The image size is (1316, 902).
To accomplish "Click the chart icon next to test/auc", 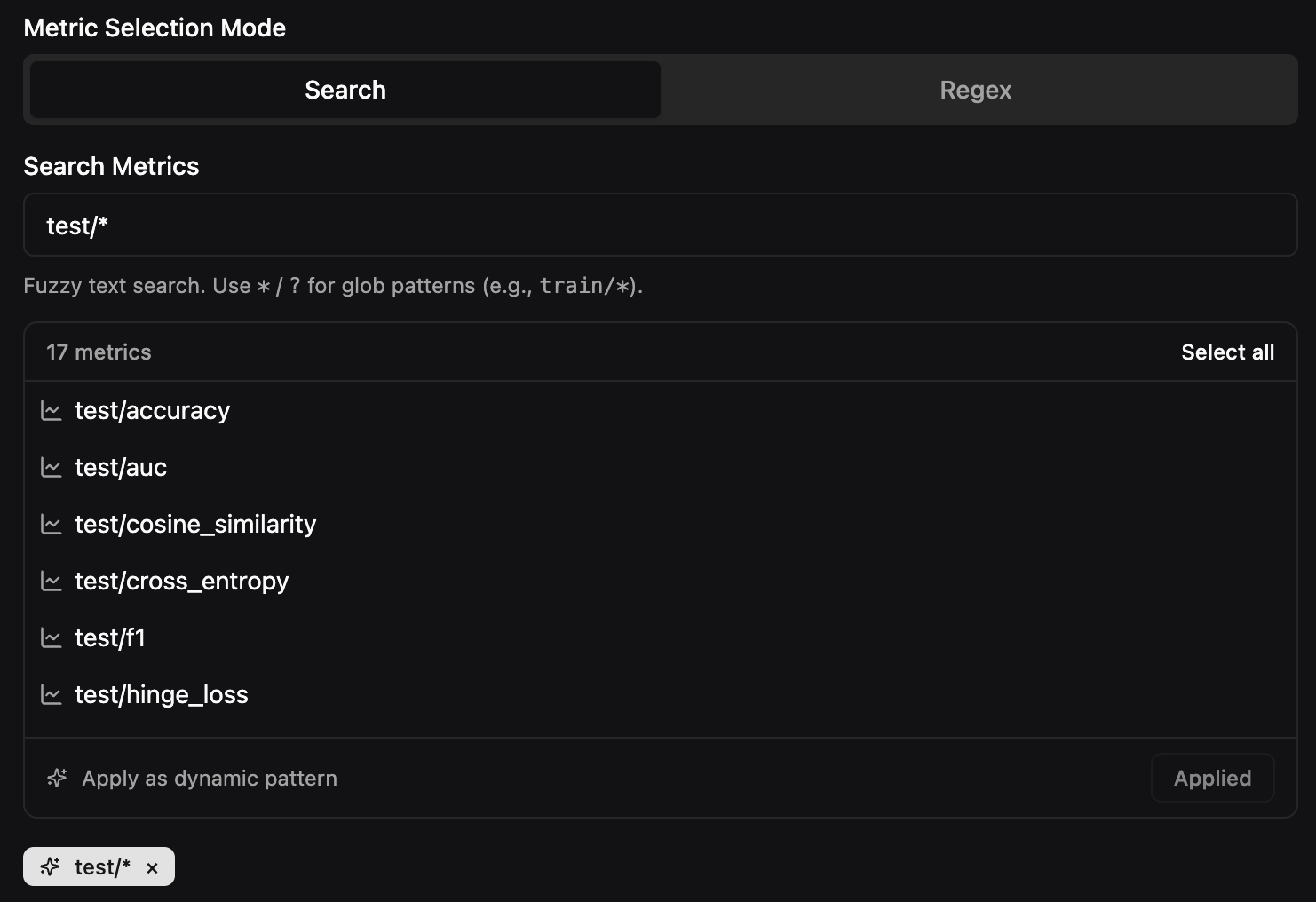I will pos(52,467).
